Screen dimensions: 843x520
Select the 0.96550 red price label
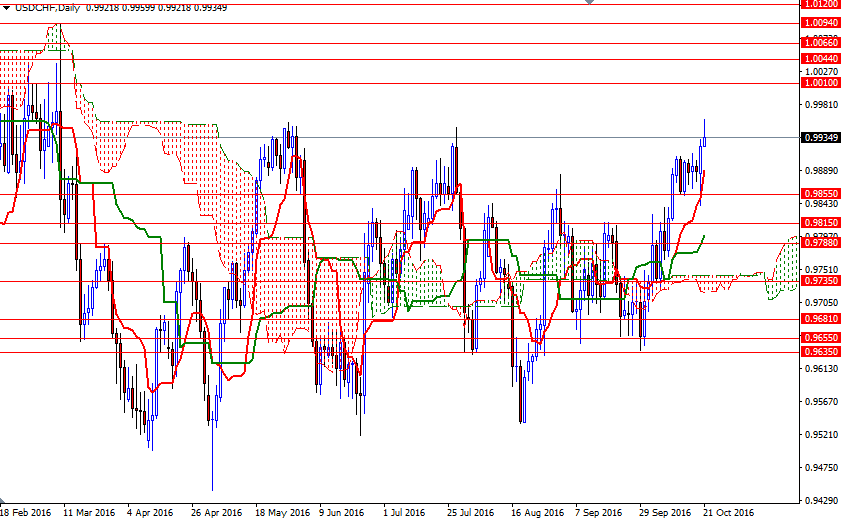[820, 338]
